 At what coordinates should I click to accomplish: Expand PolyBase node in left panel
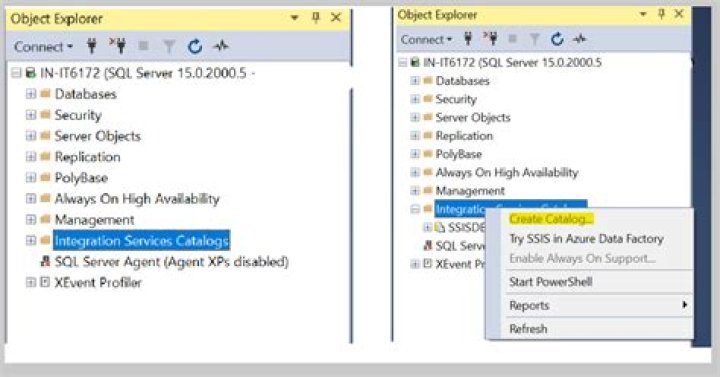click(x=31, y=177)
